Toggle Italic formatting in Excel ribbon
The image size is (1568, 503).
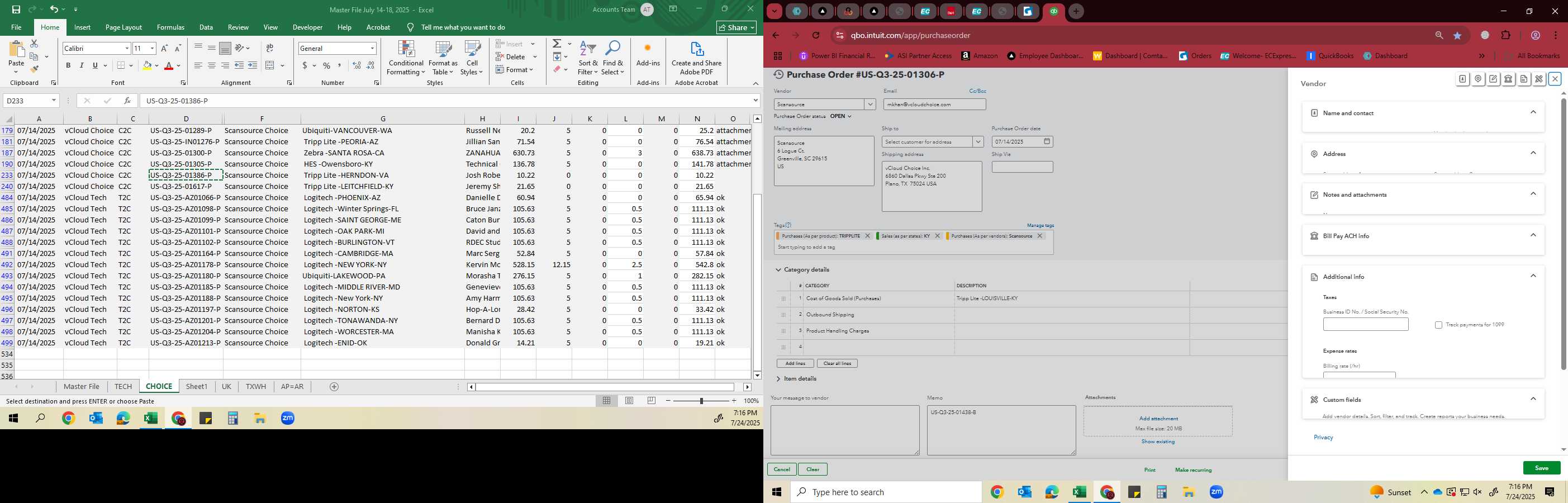tap(82, 66)
